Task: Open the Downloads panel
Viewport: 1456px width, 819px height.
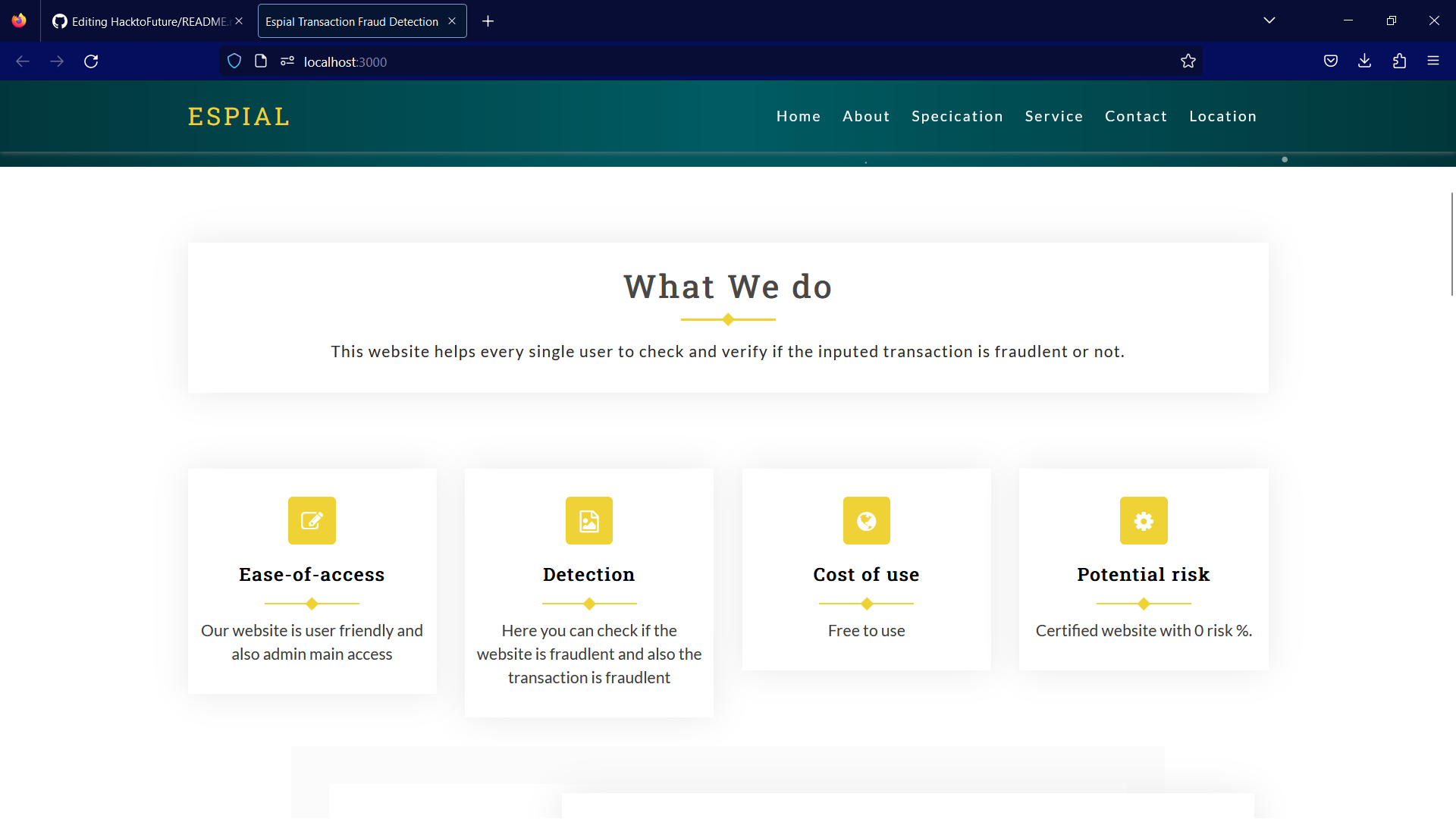Action: [x=1365, y=61]
